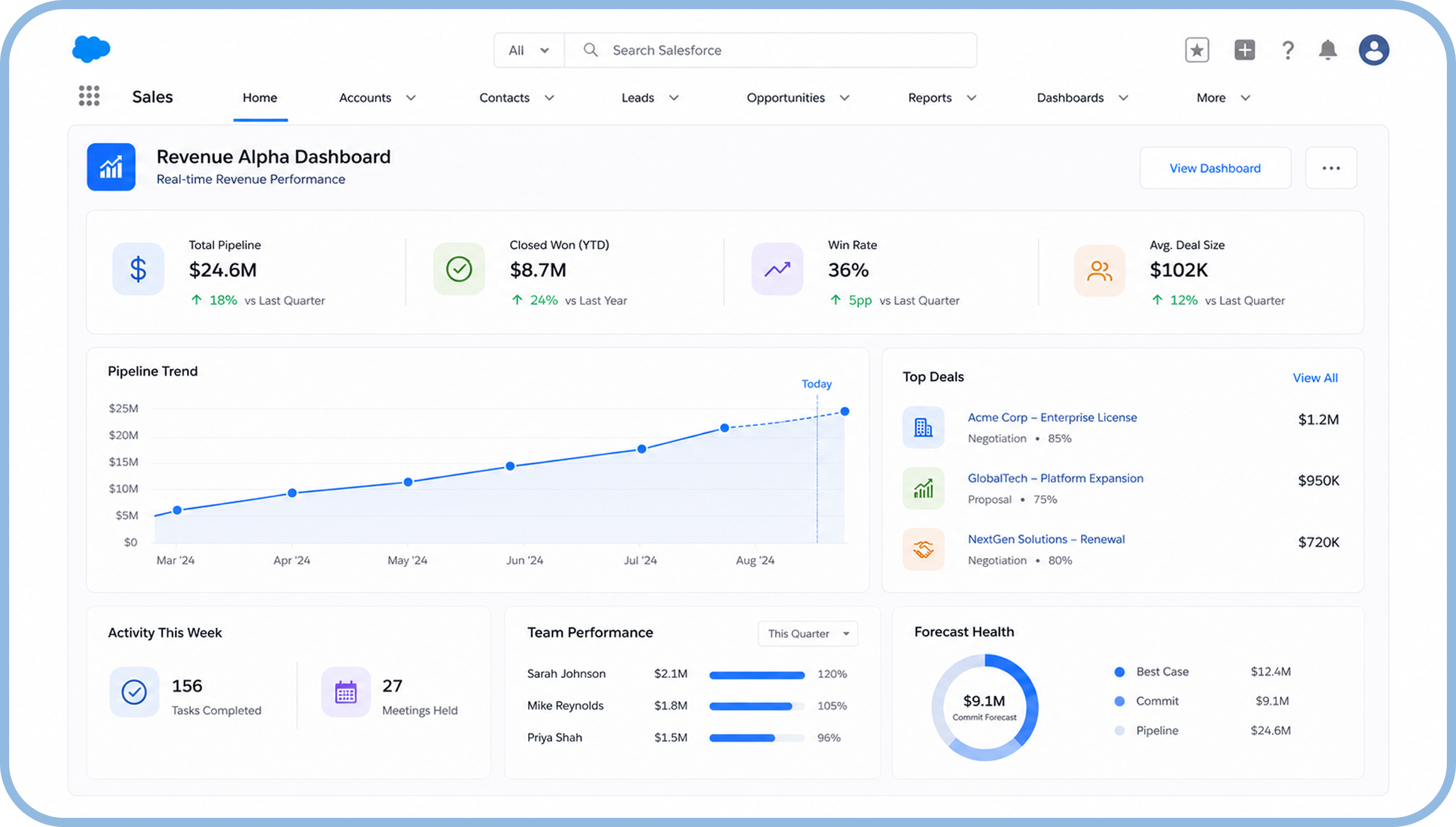The height and width of the screenshot is (827, 1456).
Task: Click the $102K Avg. Deal Size value
Action: [1178, 270]
